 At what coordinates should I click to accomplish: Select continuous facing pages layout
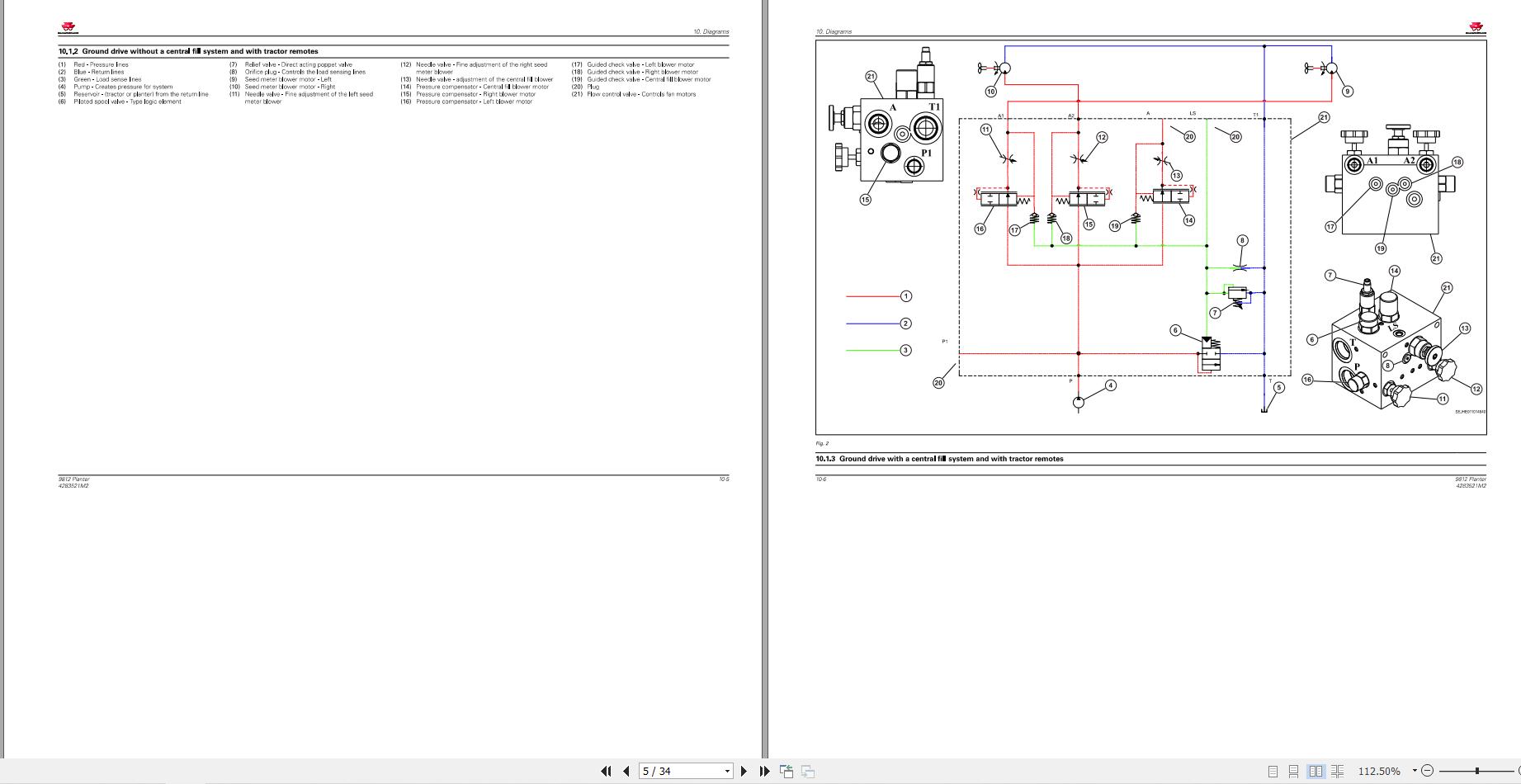coord(1337,771)
